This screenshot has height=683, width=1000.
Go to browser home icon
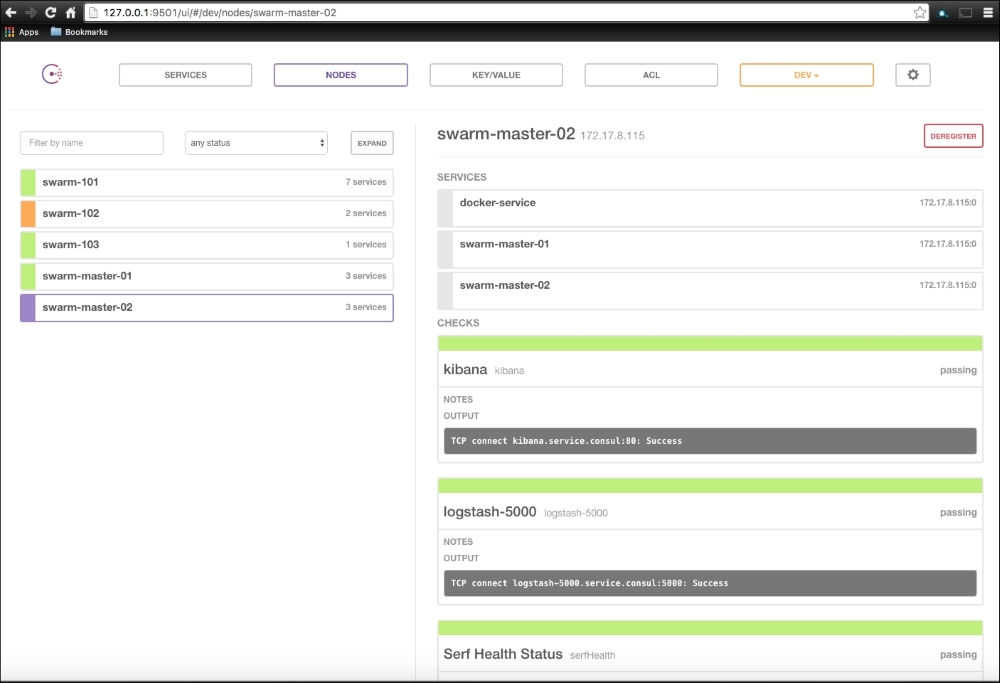(70, 13)
